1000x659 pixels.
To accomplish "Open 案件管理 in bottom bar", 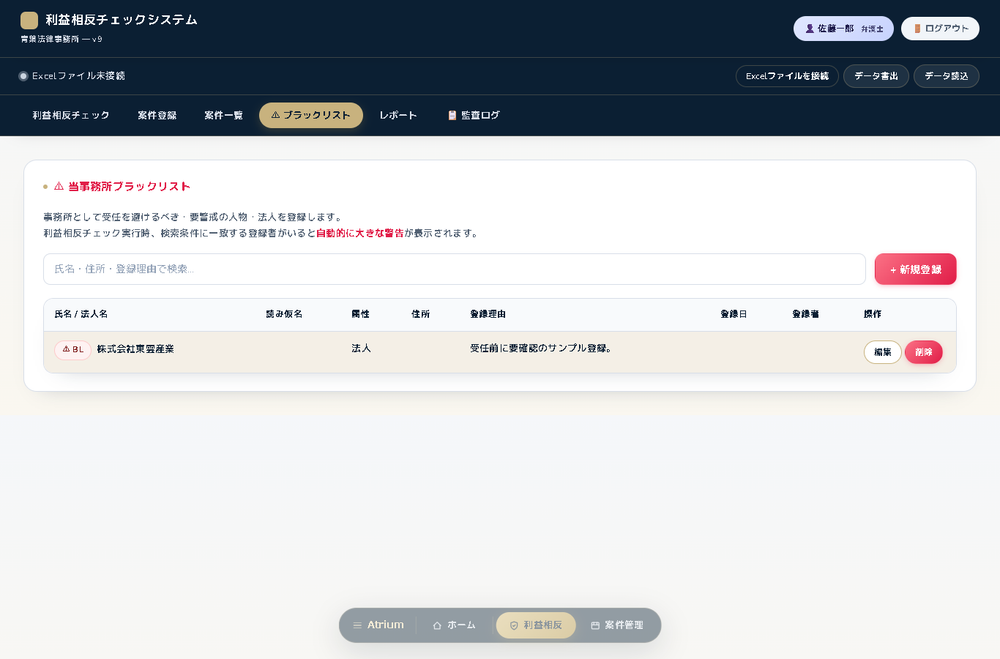I will [x=617, y=625].
